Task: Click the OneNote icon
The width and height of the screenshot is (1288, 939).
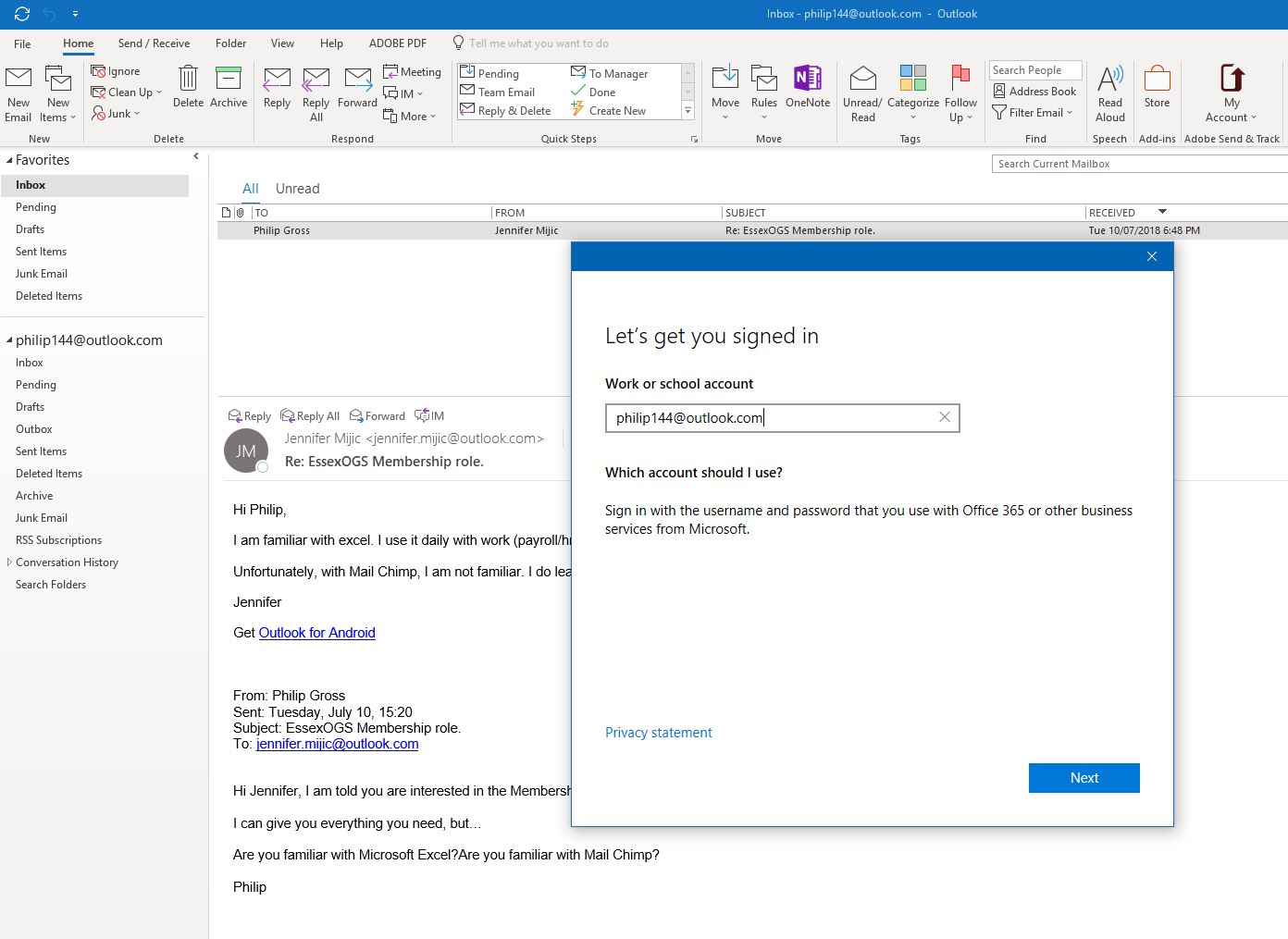Action: tap(808, 78)
